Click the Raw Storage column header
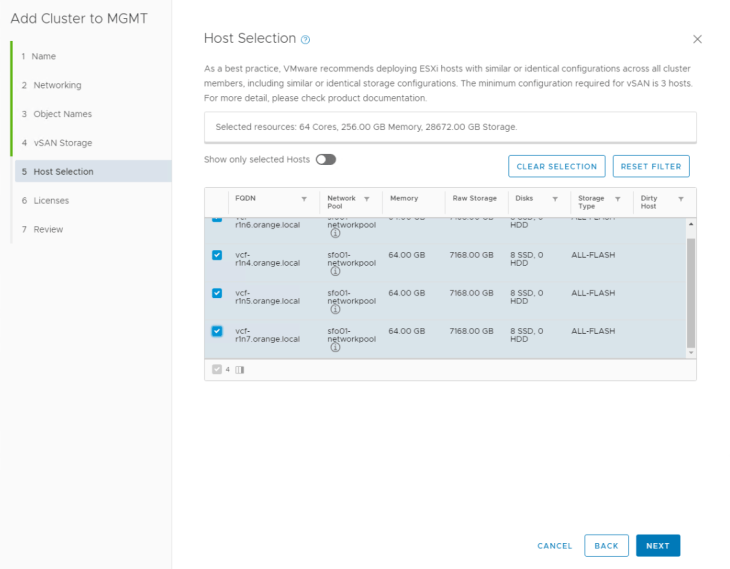The width and height of the screenshot is (730, 569). pos(474,198)
